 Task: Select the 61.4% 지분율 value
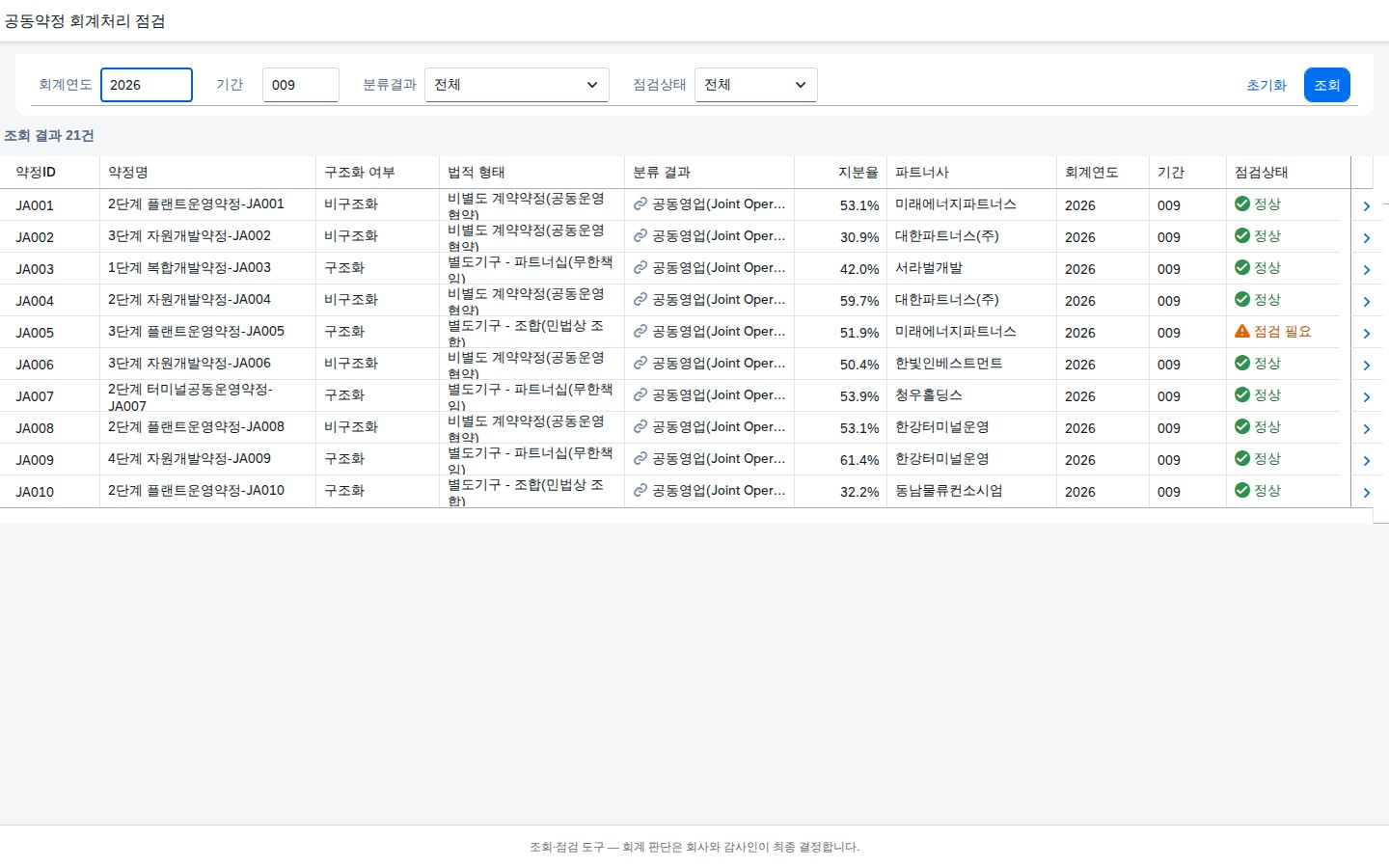(859, 460)
